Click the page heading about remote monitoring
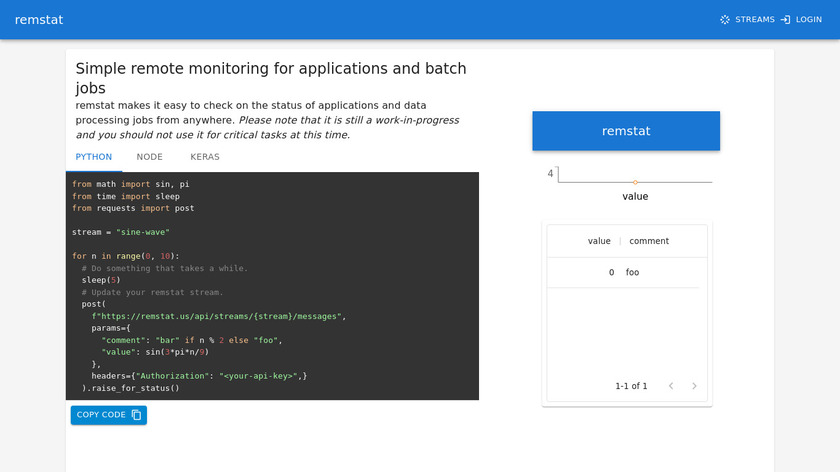Image resolution: width=840 pixels, height=472 pixels. point(271,78)
